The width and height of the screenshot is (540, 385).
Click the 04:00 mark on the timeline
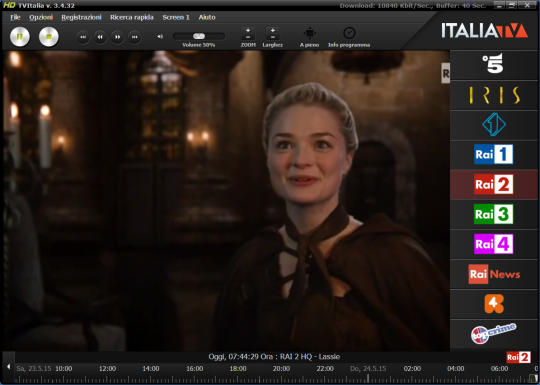pyautogui.click(x=456, y=368)
